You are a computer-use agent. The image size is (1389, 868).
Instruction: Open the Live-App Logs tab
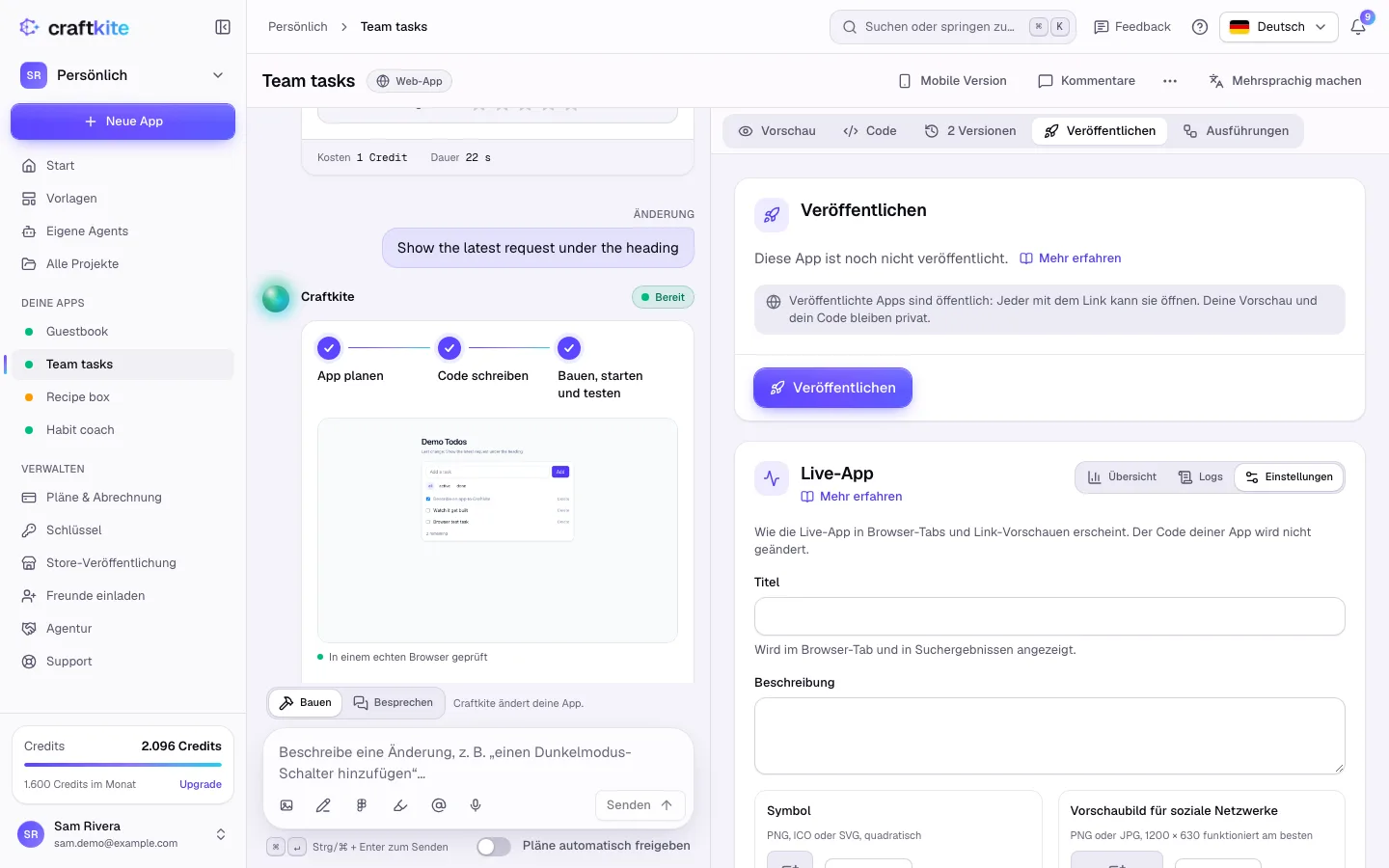(x=1201, y=477)
